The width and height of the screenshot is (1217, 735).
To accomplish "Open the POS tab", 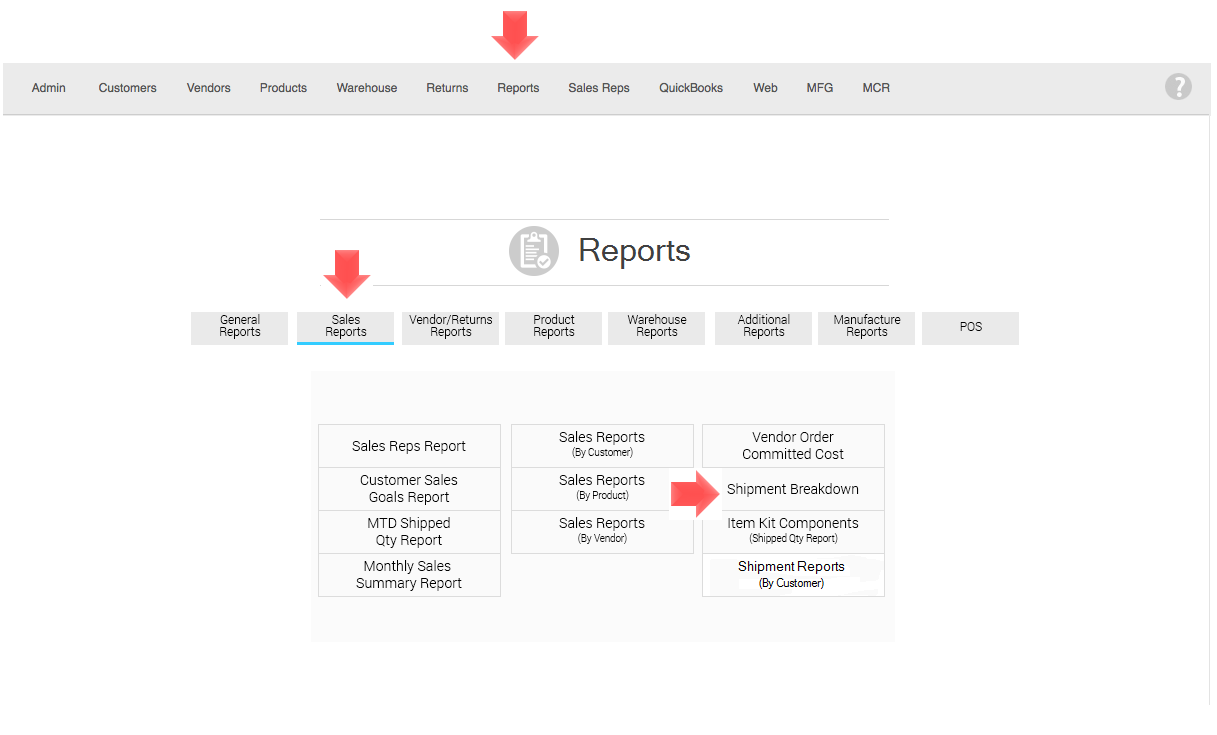I will click(970, 327).
